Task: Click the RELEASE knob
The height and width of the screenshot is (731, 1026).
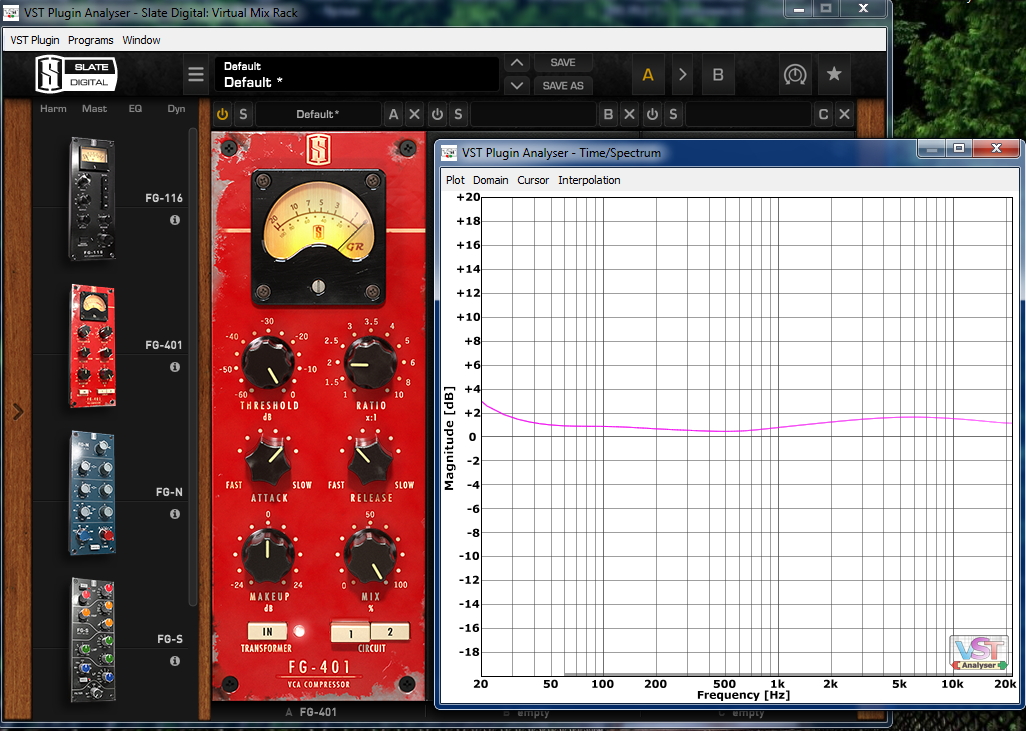Action: coord(370,459)
